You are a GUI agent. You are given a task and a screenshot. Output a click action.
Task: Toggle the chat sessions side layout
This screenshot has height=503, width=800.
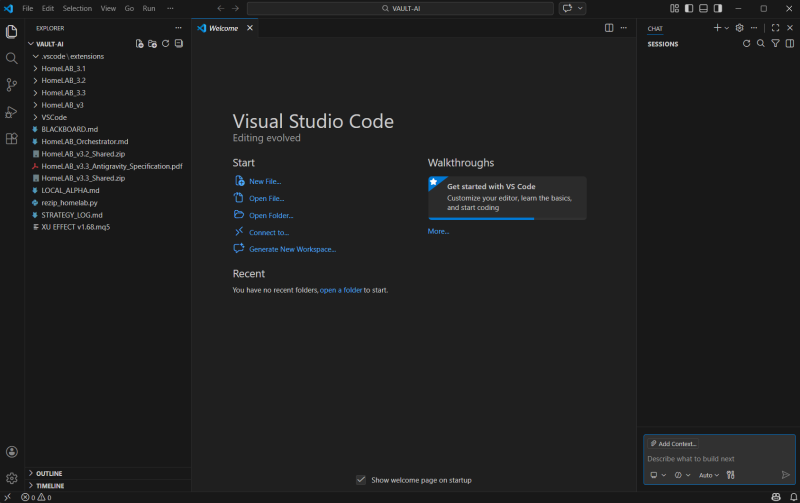point(790,44)
